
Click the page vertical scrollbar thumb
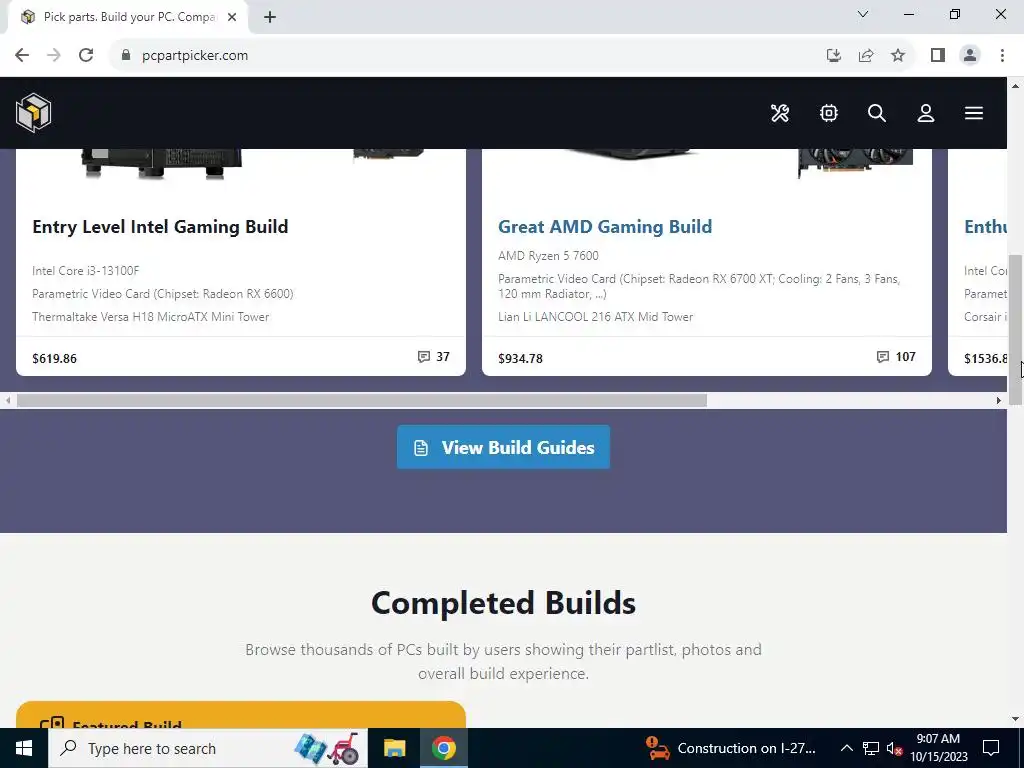click(x=1016, y=330)
